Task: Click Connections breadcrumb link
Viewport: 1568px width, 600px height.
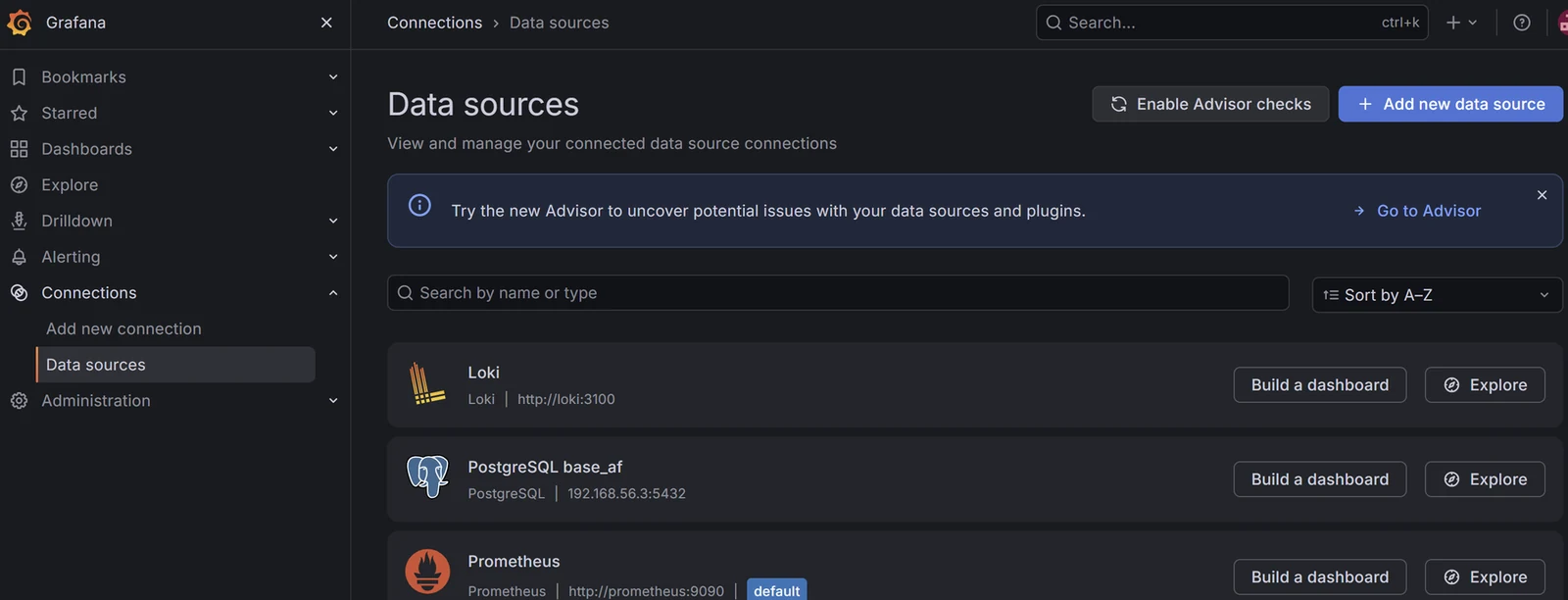Action: (x=434, y=23)
